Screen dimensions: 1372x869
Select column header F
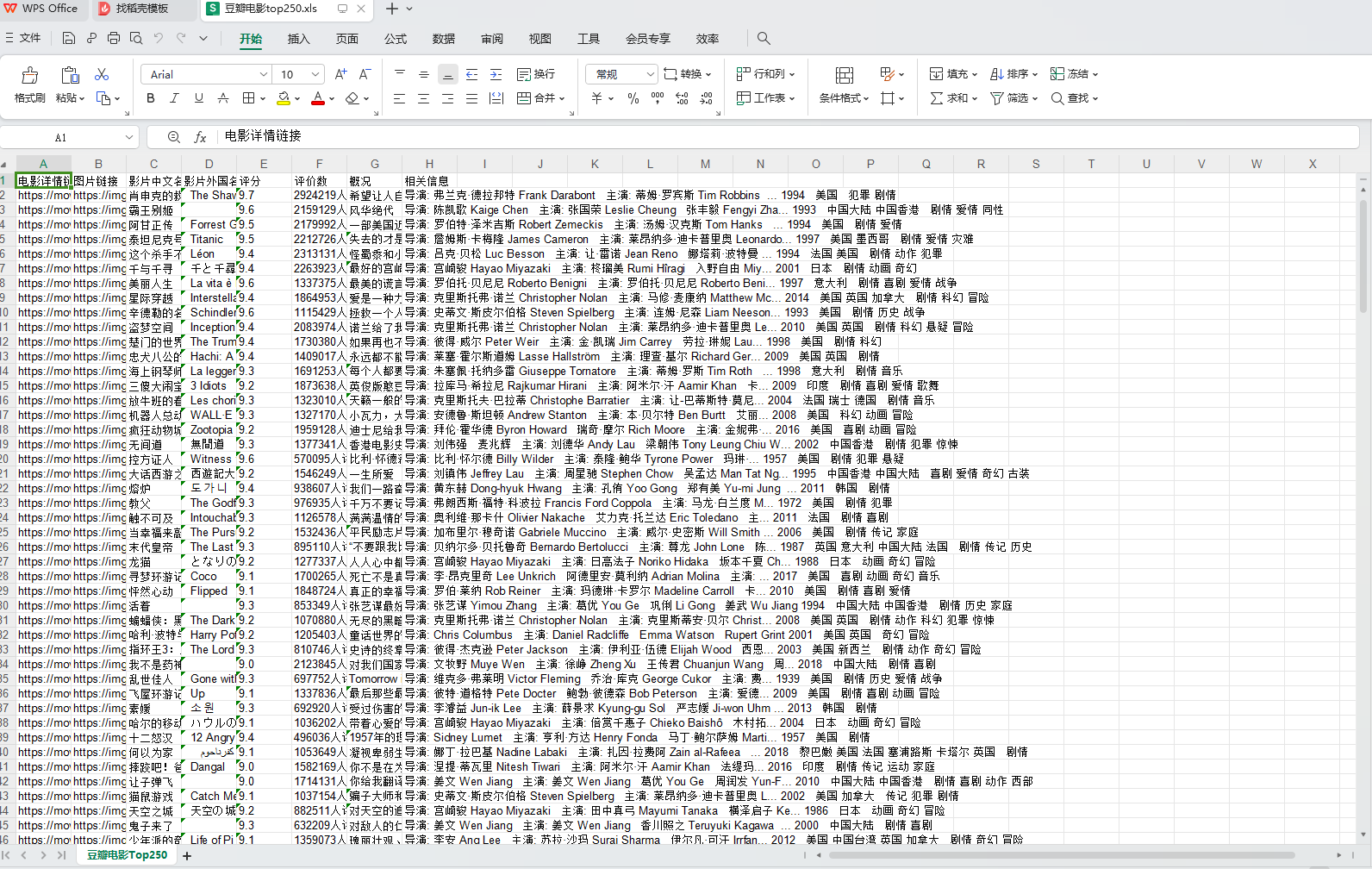[319, 164]
